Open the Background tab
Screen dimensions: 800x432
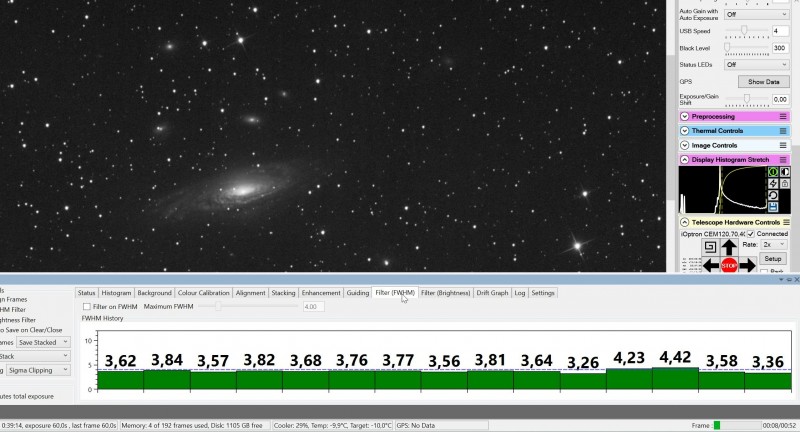coord(154,293)
